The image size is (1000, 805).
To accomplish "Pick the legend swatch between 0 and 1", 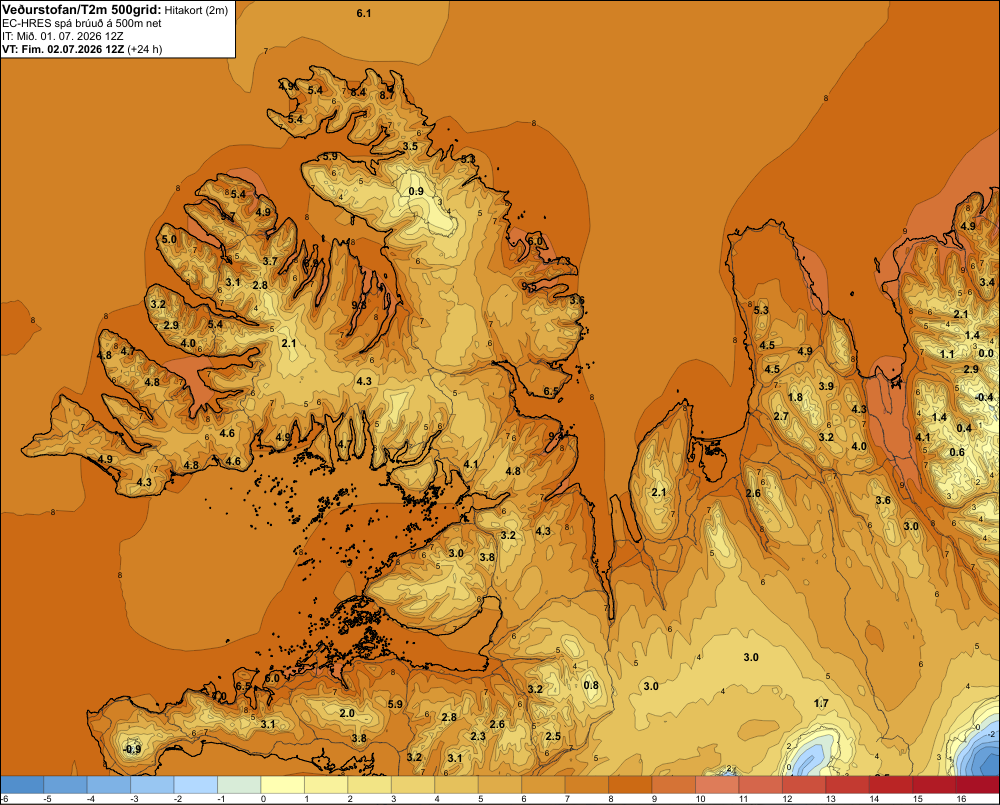I will pyautogui.click(x=283, y=785).
